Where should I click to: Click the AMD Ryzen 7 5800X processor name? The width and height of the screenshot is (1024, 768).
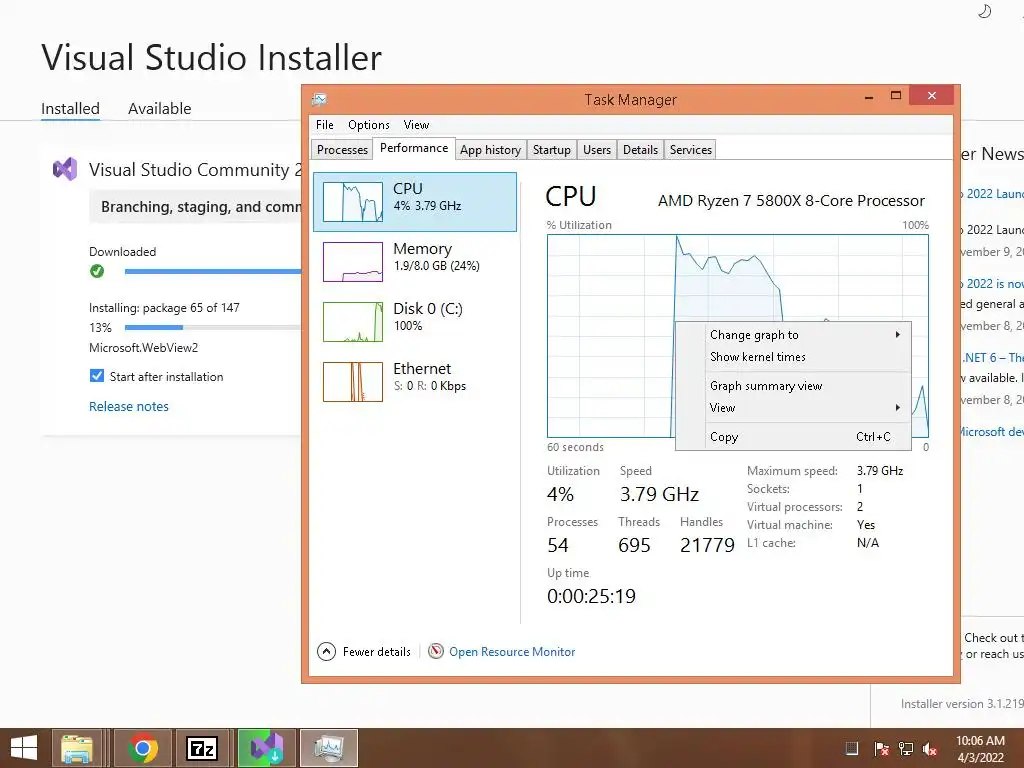click(x=791, y=200)
